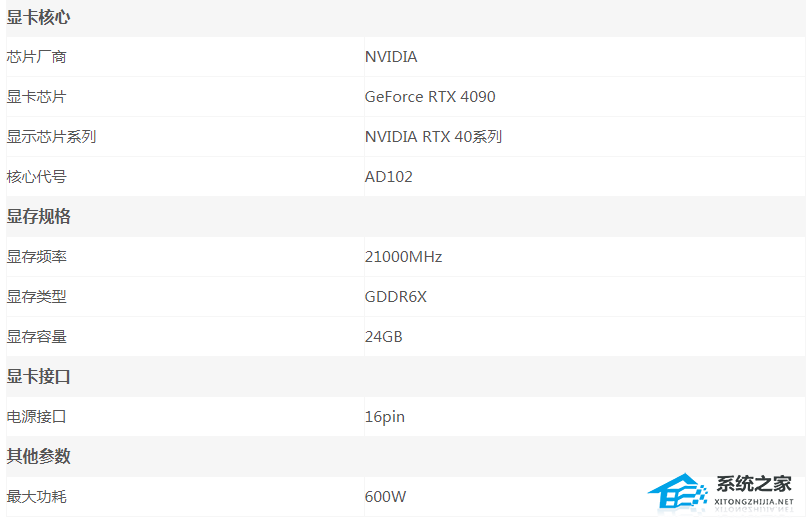
Task: Click the 24GB memory capacity value
Action: pos(383,337)
